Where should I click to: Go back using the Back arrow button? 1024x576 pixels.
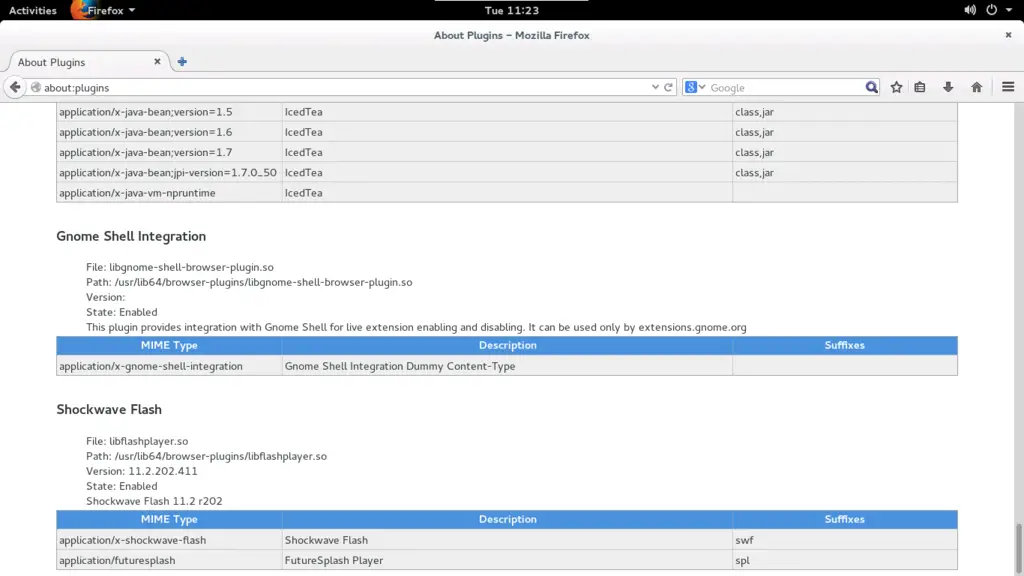(x=15, y=88)
